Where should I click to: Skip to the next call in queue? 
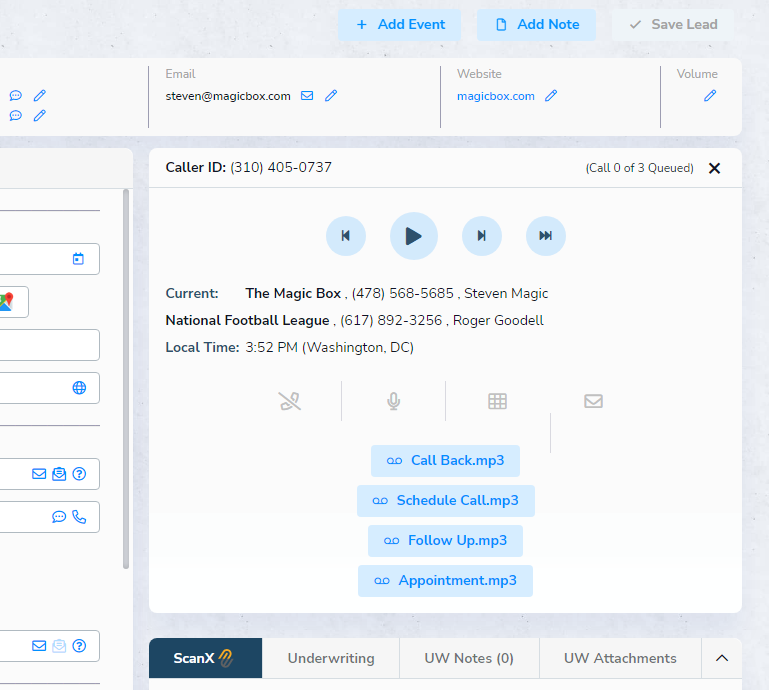point(482,236)
